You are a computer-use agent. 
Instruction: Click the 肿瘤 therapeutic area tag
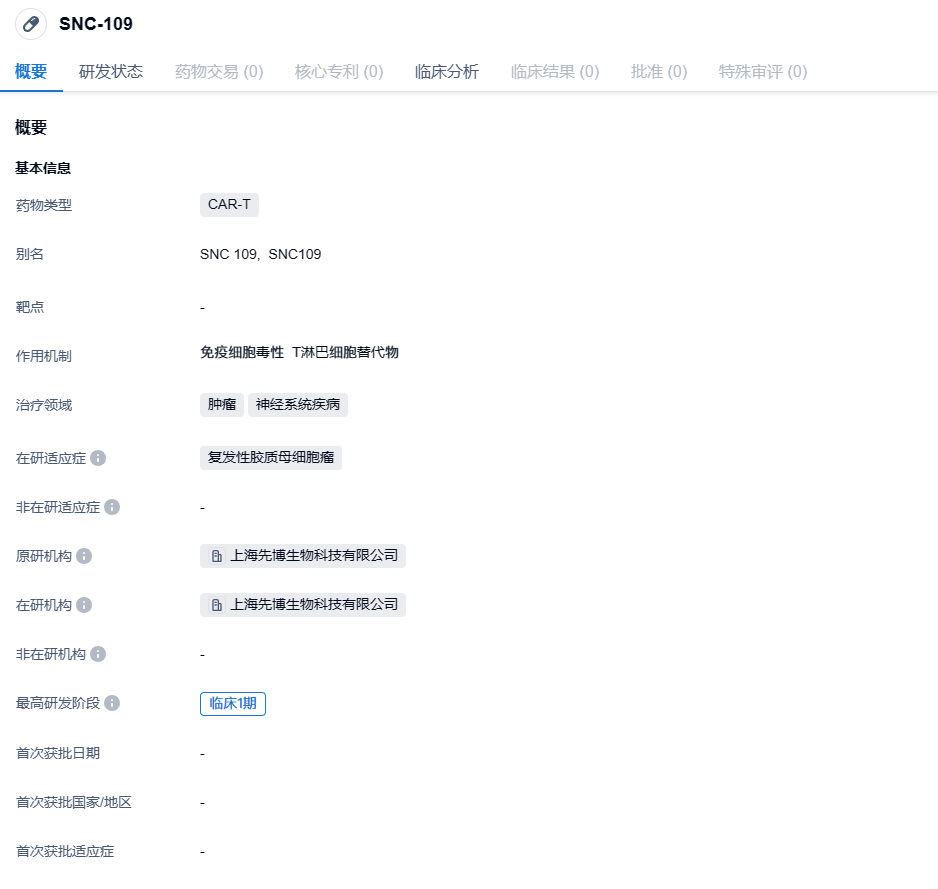[222, 405]
